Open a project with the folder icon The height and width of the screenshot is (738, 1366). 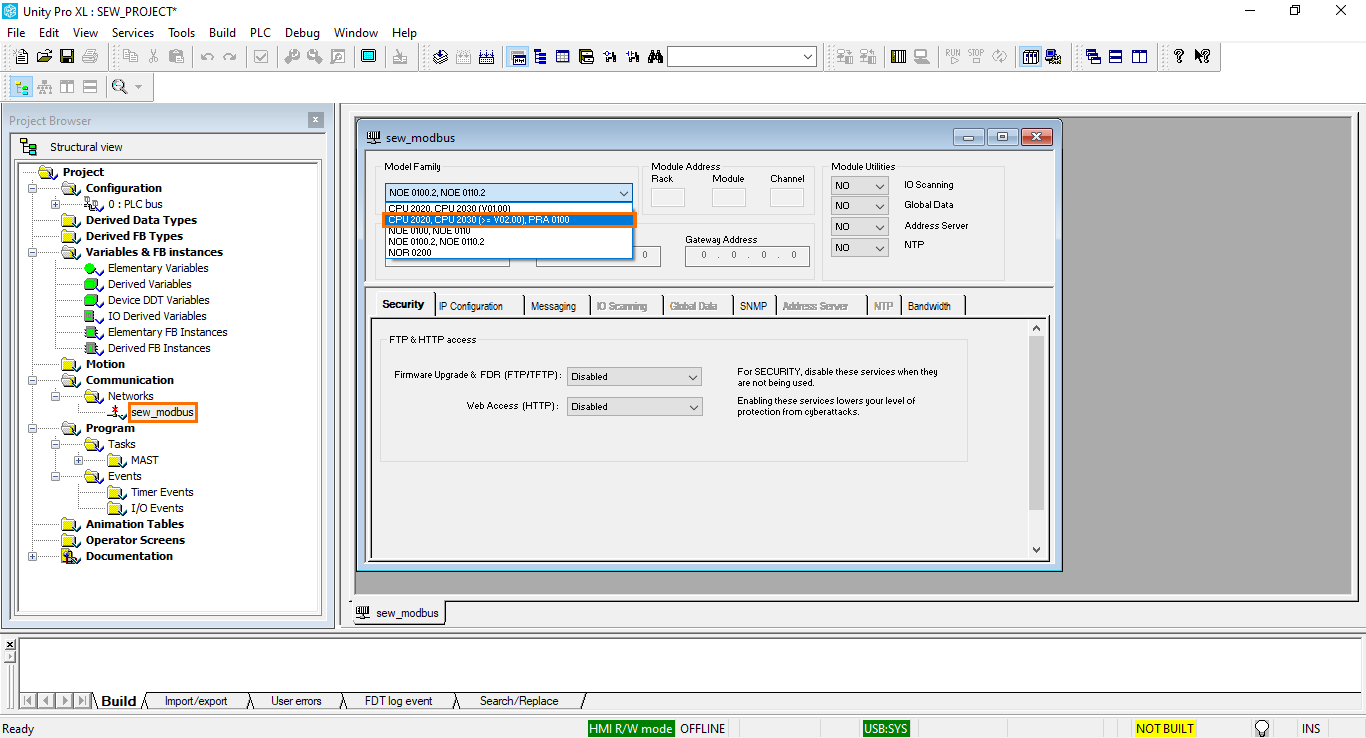pos(44,57)
